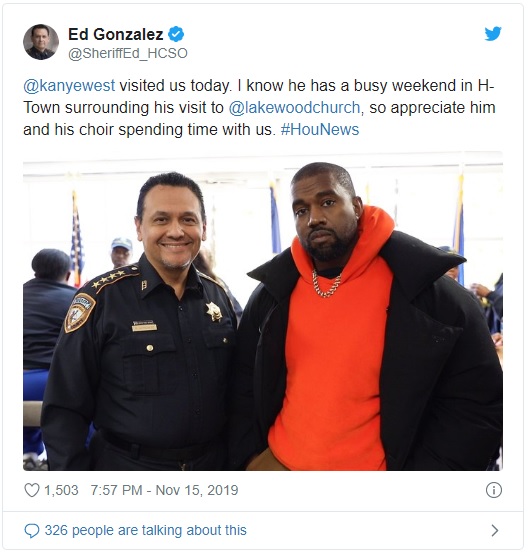The height and width of the screenshot is (557, 531).
Task: Click the tweet text "visited us today"
Action: tap(175, 86)
